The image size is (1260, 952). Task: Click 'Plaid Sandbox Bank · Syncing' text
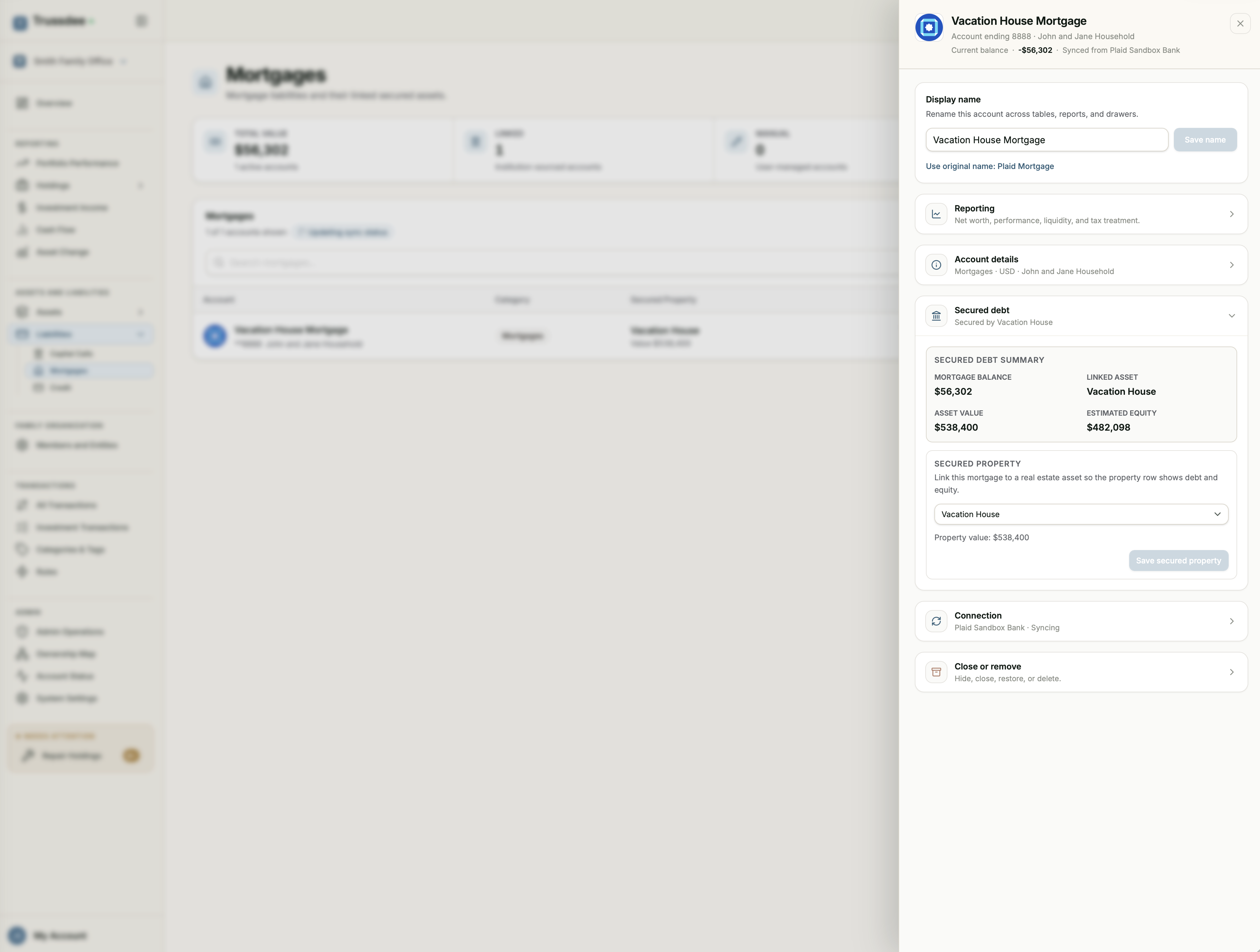click(1006, 628)
